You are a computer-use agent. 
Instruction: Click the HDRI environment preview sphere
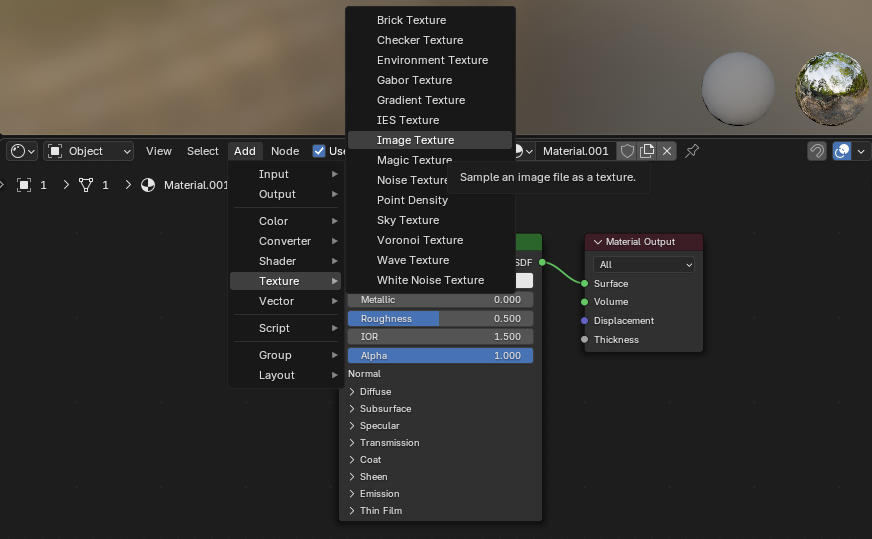point(831,89)
